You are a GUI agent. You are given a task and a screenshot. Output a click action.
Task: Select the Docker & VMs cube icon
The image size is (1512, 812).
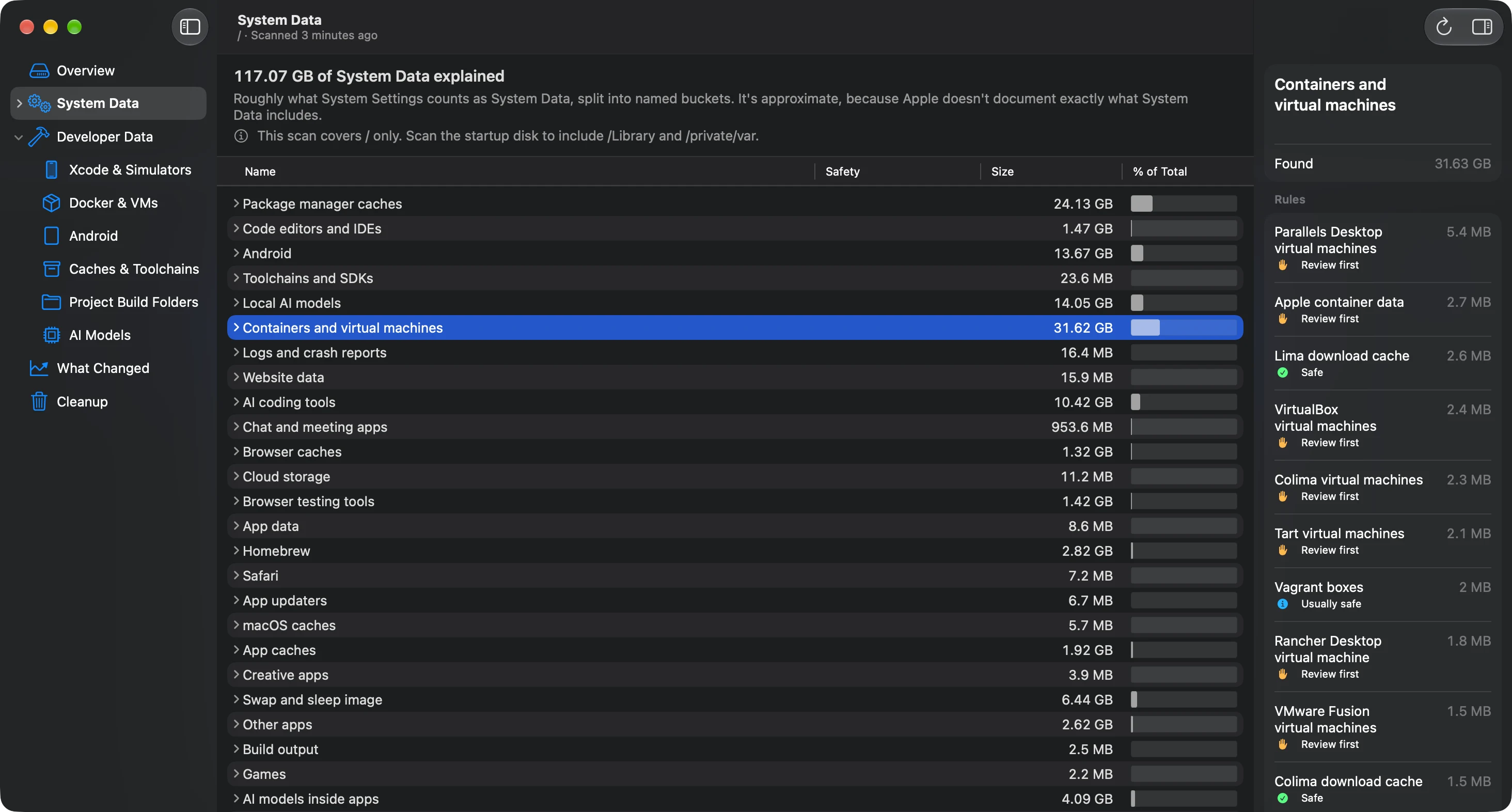pyautogui.click(x=52, y=202)
